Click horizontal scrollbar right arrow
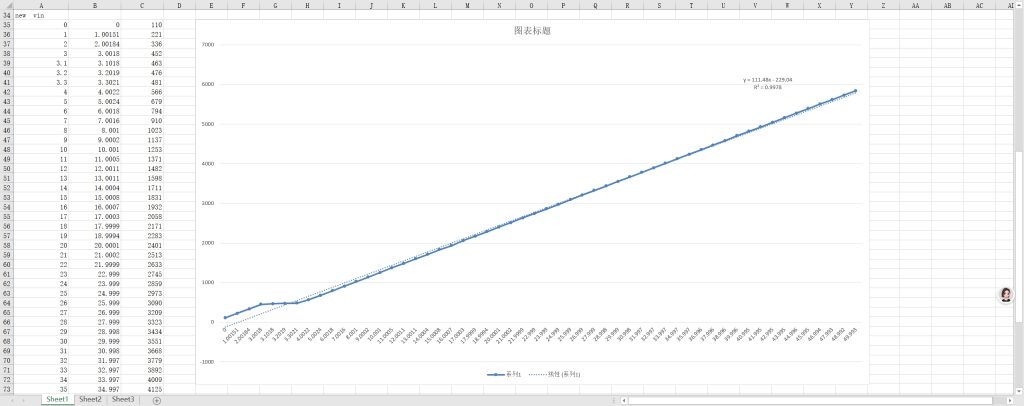Image resolution: width=1024 pixels, height=406 pixels. point(1008,400)
